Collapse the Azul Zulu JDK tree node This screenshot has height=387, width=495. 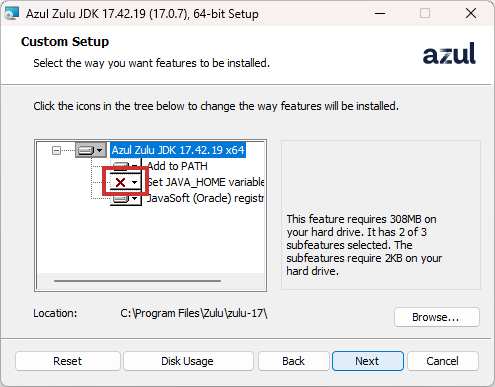pyautogui.click(x=56, y=151)
